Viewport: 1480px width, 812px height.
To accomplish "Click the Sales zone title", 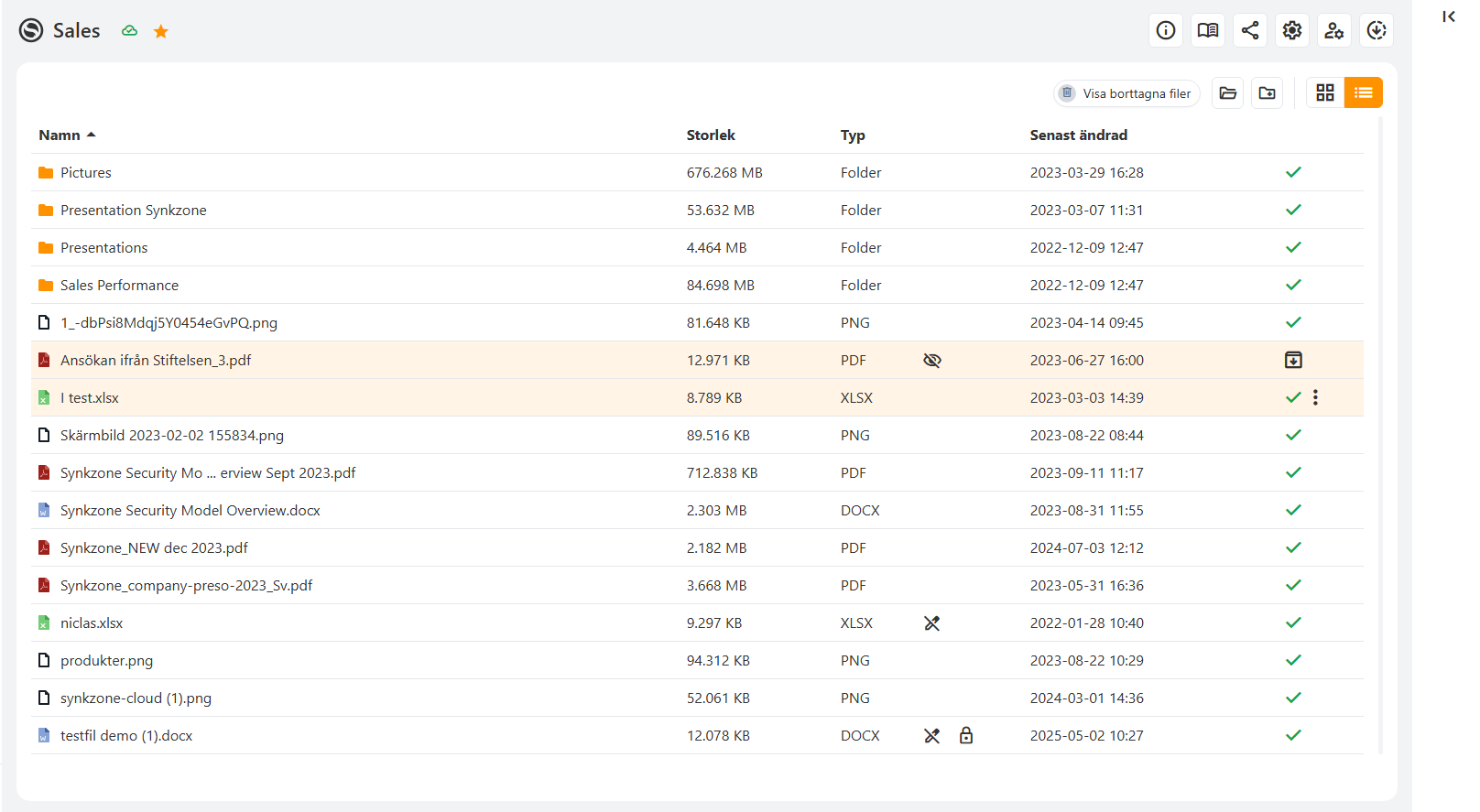I will (x=76, y=30).
